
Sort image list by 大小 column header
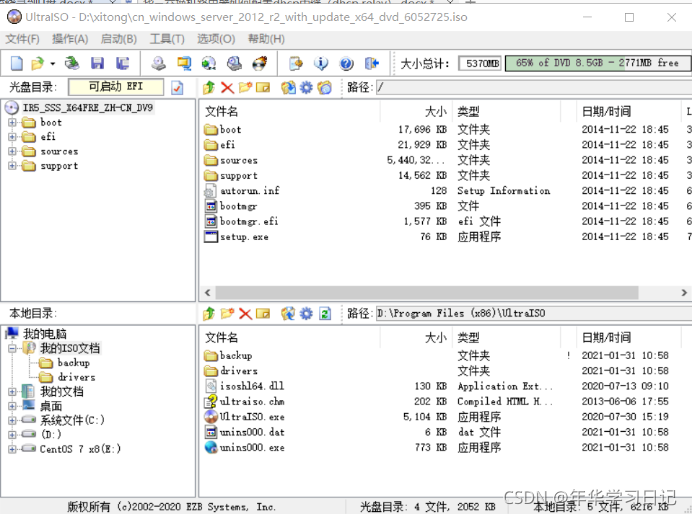click(416, 112)
